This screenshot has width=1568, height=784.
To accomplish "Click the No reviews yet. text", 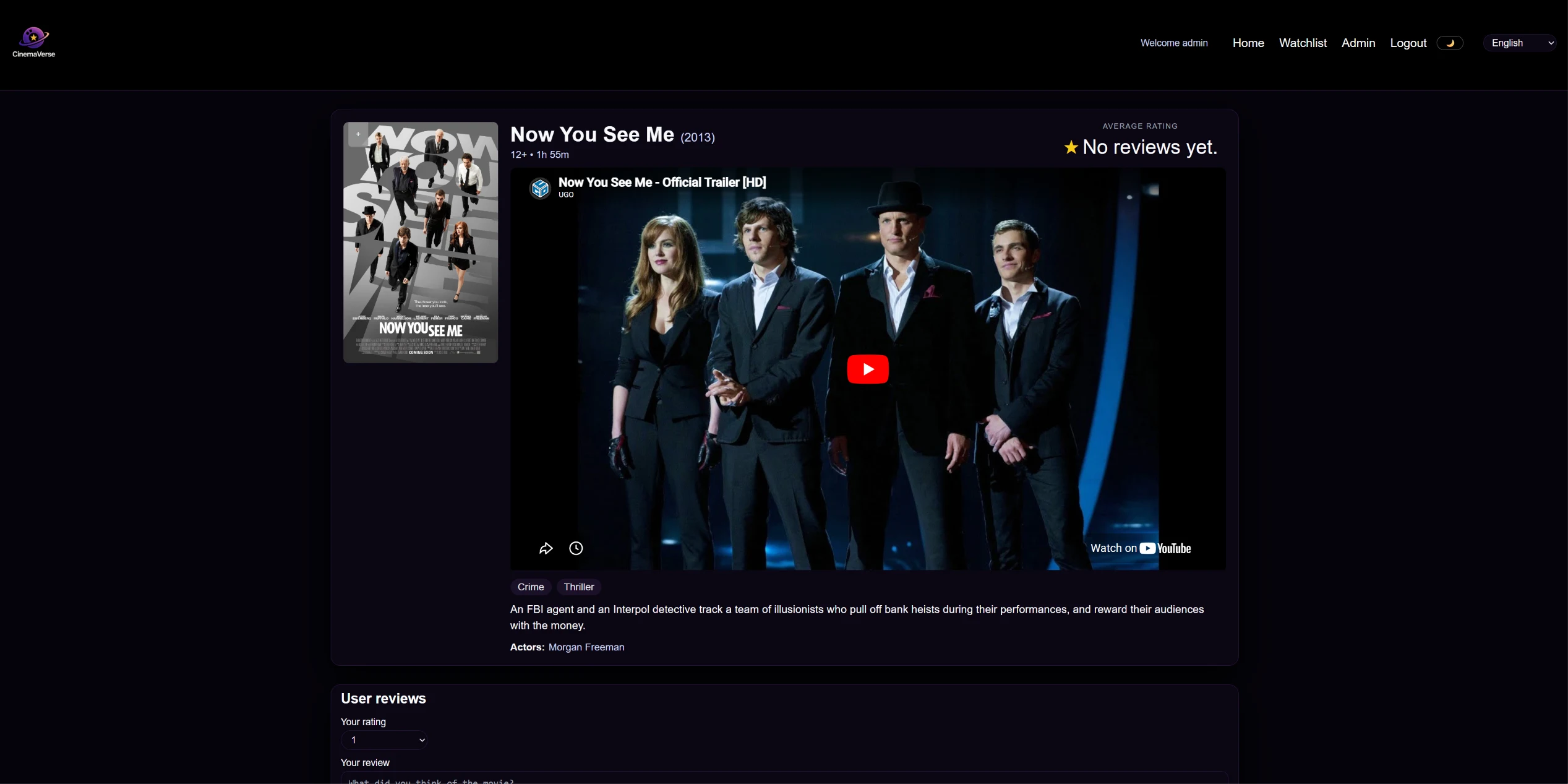I will click(1150, 147).
